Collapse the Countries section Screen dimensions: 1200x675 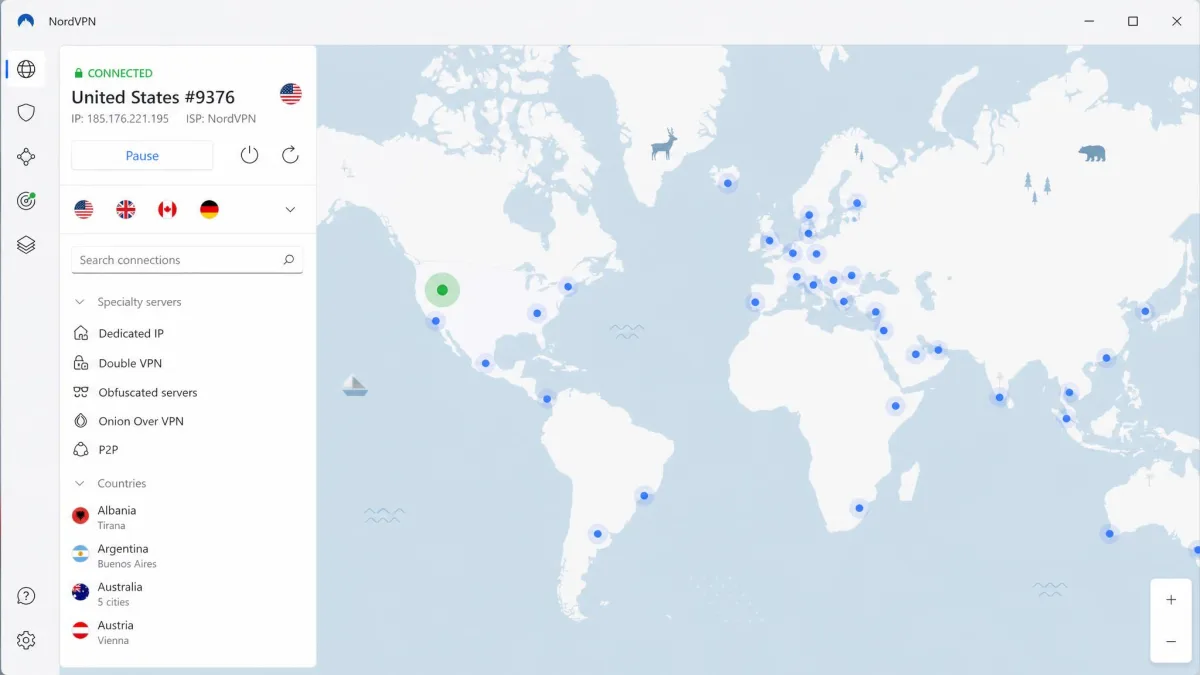[80, 483]
